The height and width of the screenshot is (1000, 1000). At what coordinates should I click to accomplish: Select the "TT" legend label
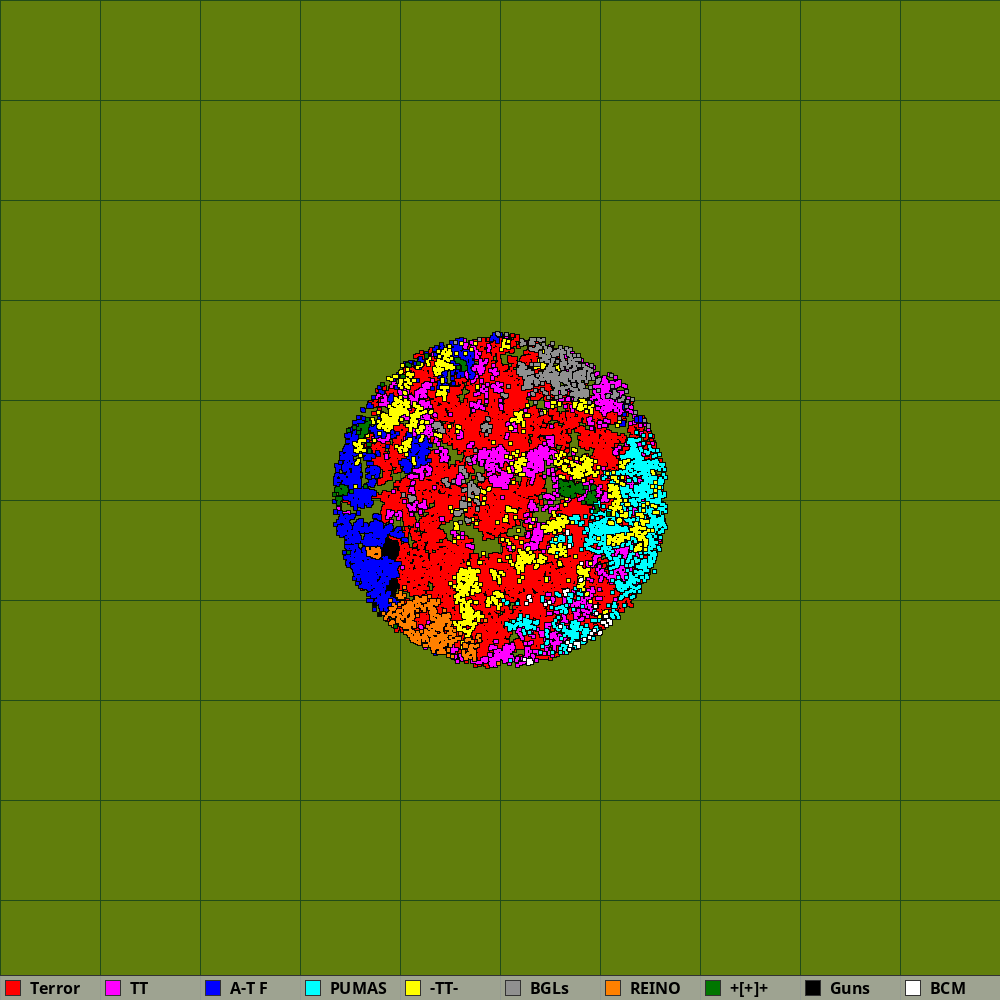pyautogui.click(x=139, y=989)
